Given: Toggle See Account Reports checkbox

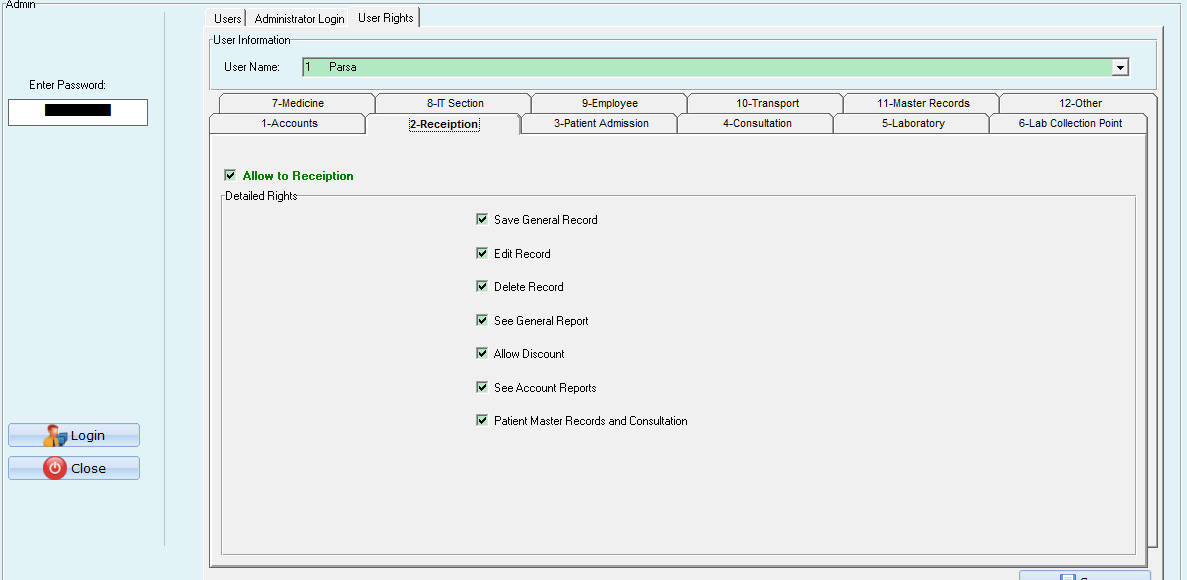Looking at the screenshot, I should coord(481,387).
